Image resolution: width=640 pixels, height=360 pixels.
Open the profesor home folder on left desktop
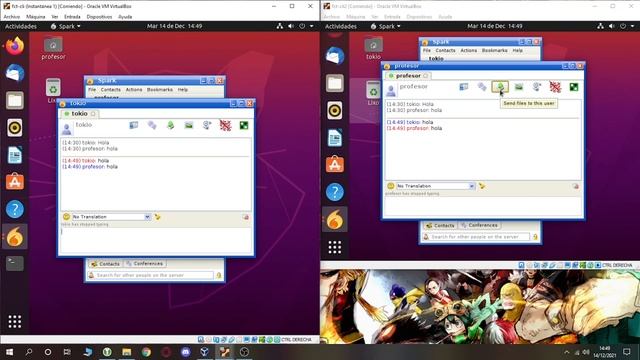(x=53, y=49)
